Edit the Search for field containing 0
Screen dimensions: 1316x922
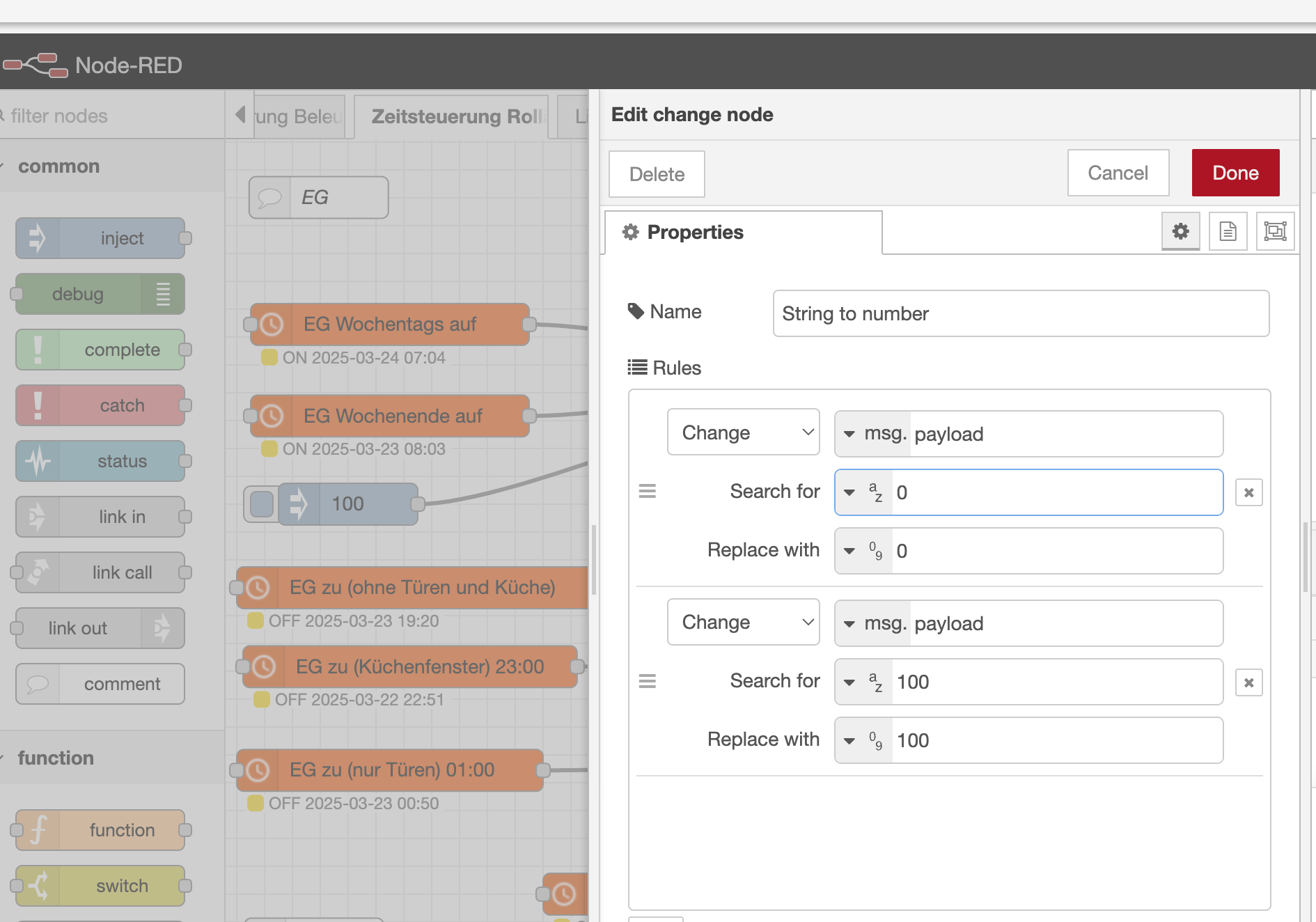point(1057,492)
